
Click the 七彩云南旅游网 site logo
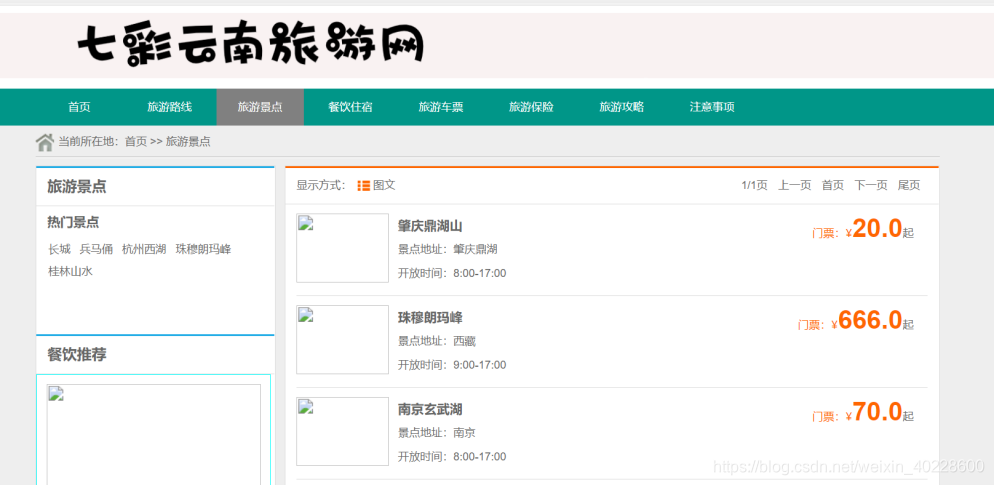point(250,46)
